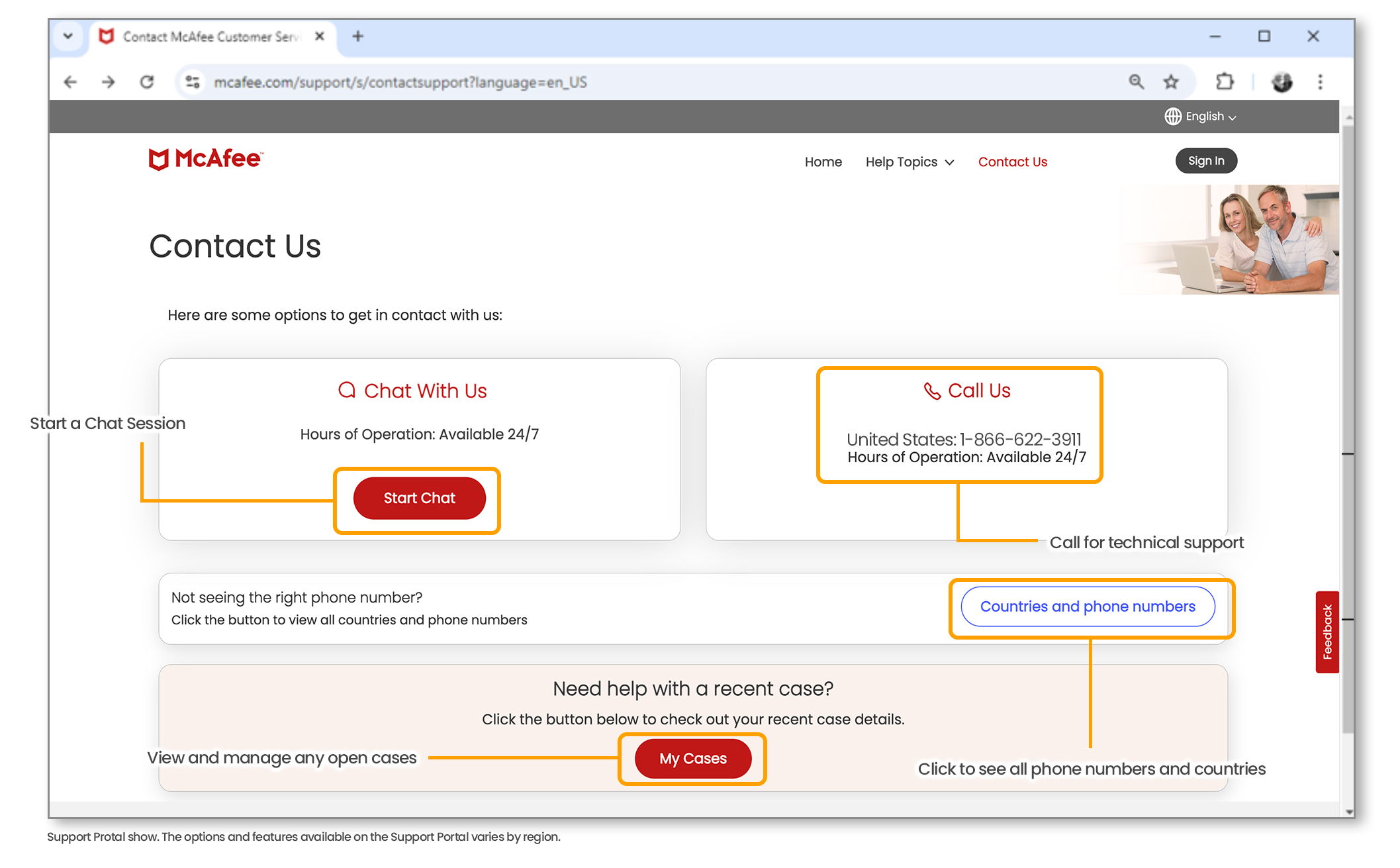Bookmark the page using the star icon

coord(1171,81)
